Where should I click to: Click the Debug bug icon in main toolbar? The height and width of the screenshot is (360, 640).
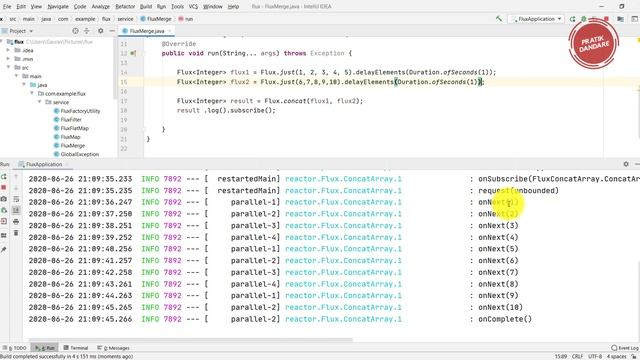[x=584, y=19]
